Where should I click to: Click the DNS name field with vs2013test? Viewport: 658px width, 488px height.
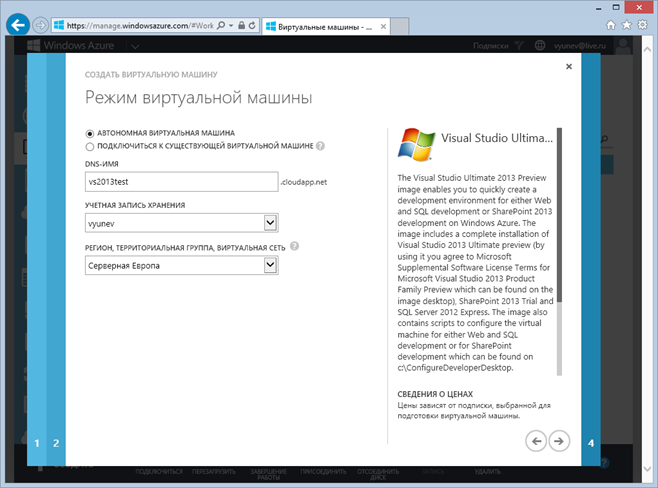point(181,182)
